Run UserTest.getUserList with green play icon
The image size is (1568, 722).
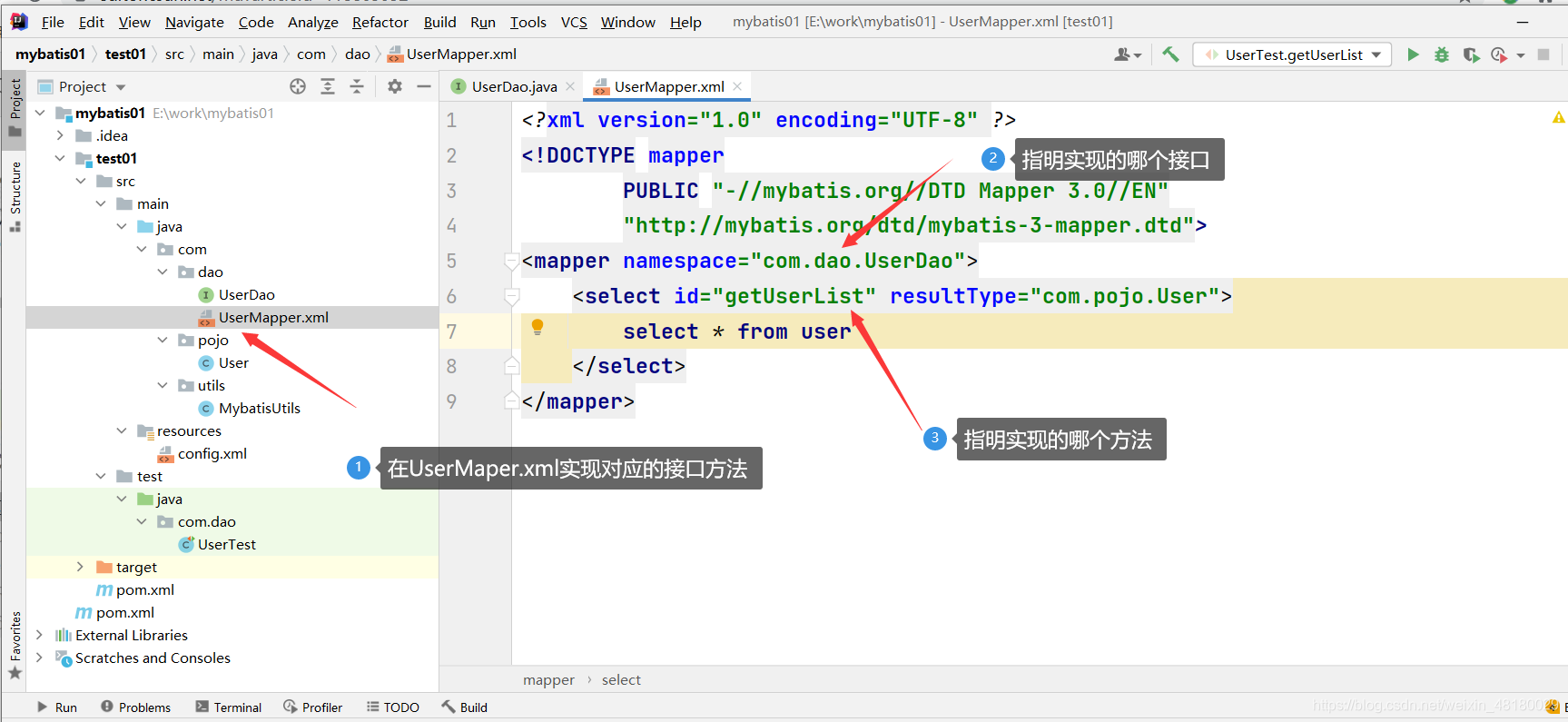click(x=1413, y=54)
